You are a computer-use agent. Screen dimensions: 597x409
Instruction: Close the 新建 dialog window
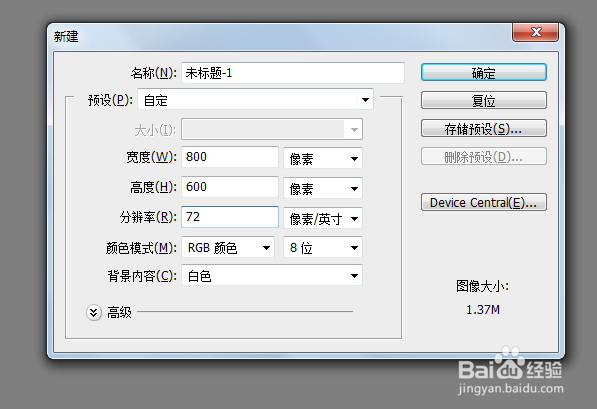click(x=536, y=32)
